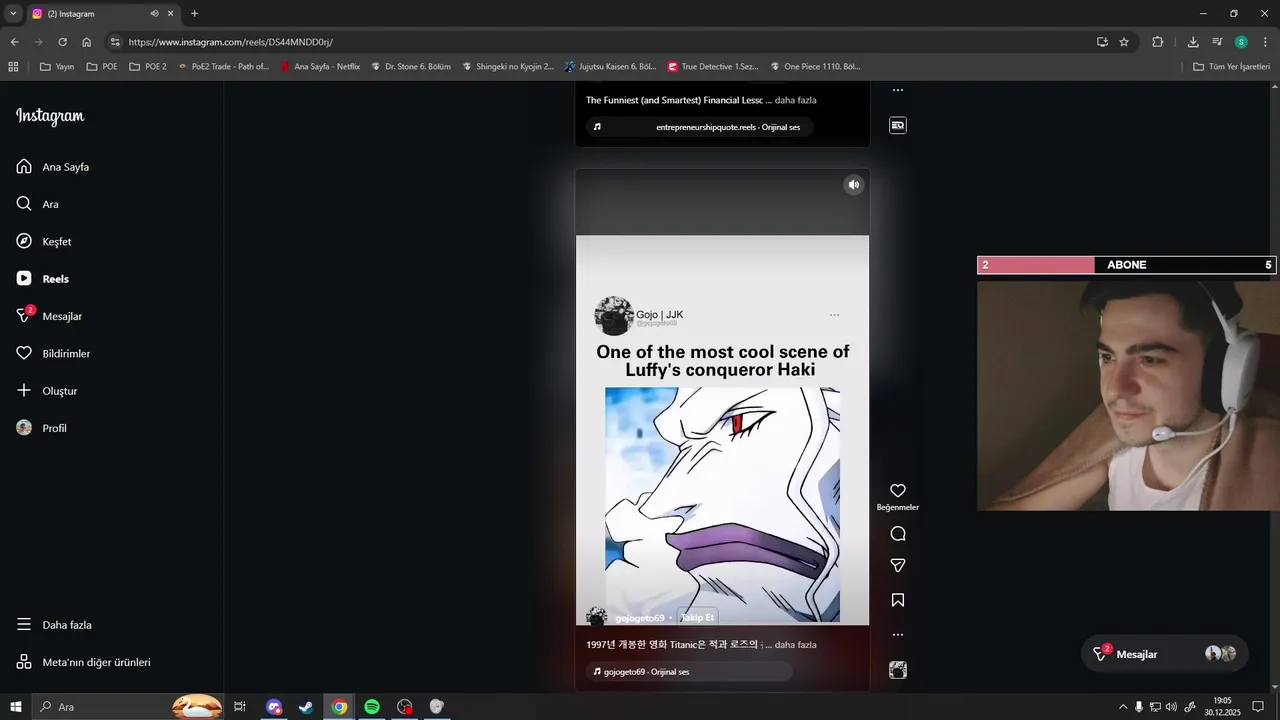Open the Profil page
This screenshot has width=1280, height=720.
(42, 428)
